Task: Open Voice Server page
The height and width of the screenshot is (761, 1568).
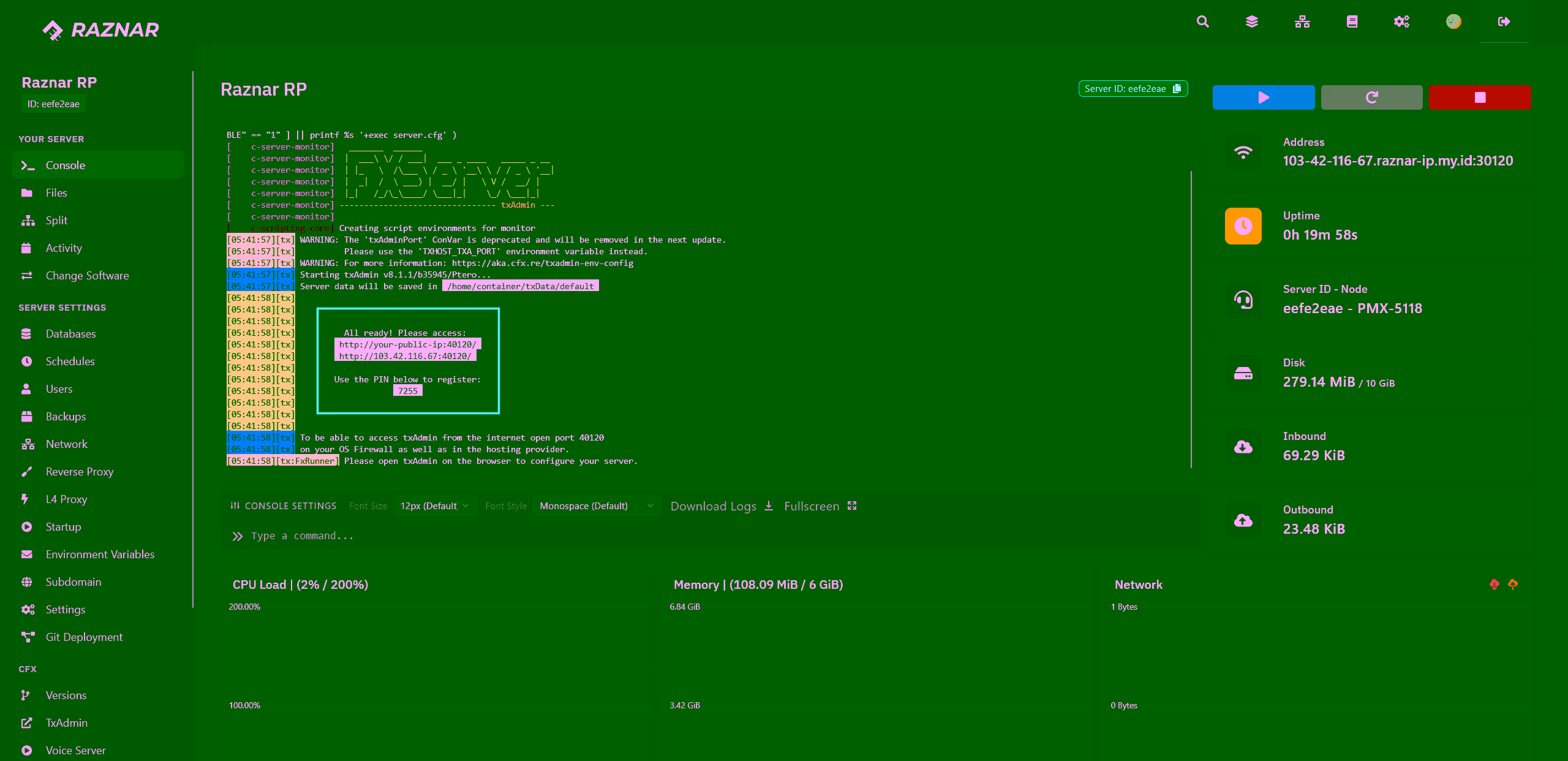Action: coord(98,751)
